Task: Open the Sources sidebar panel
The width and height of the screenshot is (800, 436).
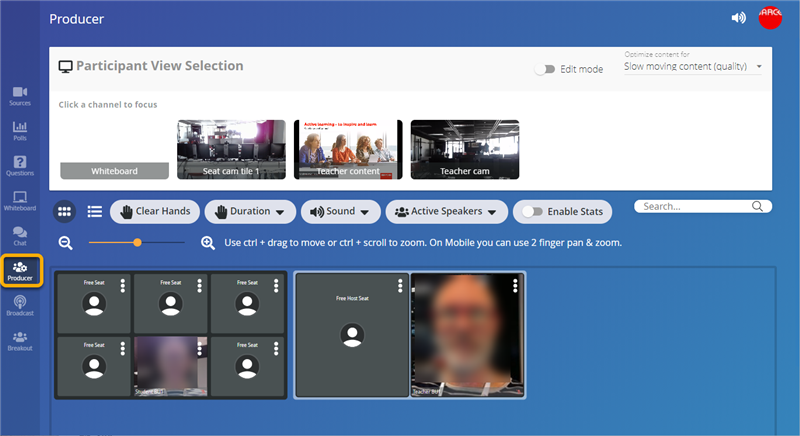Action: click(x=20, y=96)
